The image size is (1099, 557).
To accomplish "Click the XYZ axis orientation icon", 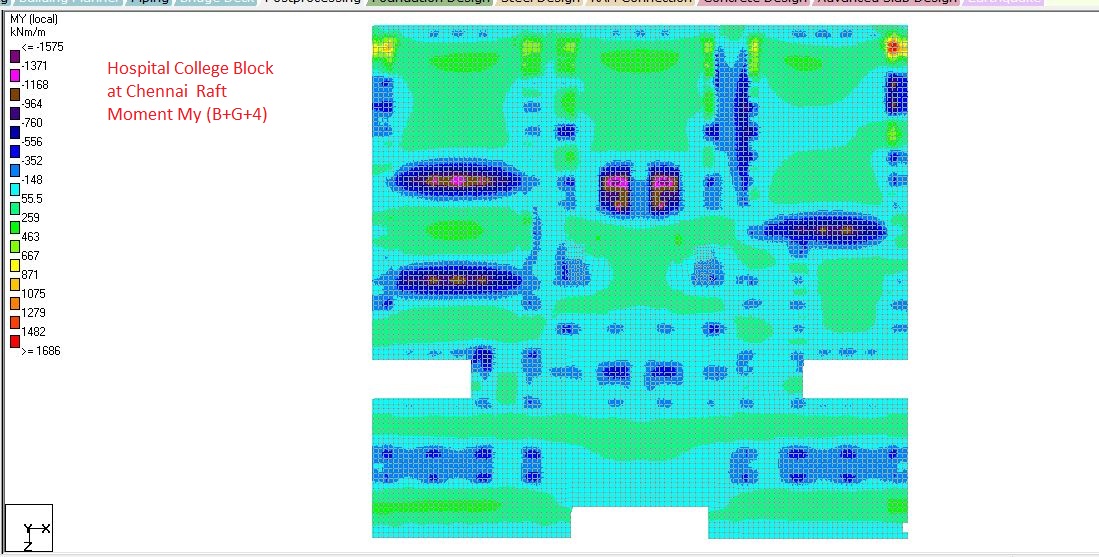I will point(29,528).
